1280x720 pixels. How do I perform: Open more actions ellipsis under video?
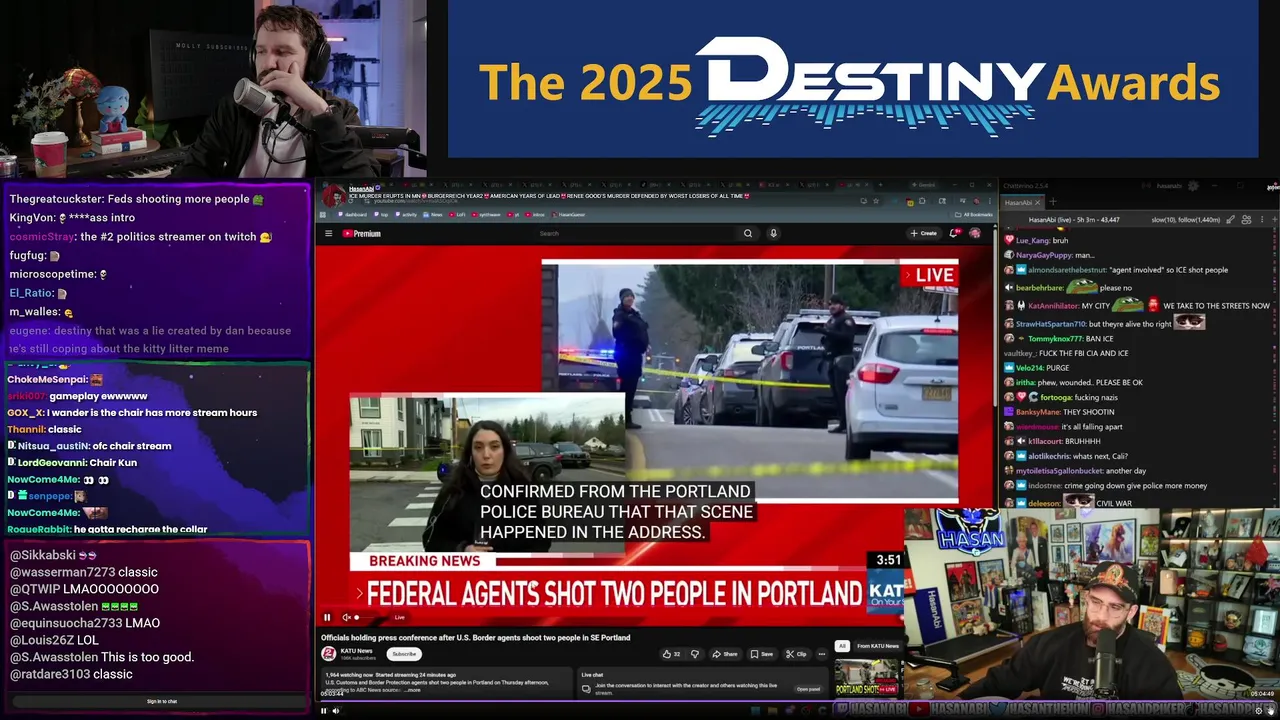pos(822,654)
